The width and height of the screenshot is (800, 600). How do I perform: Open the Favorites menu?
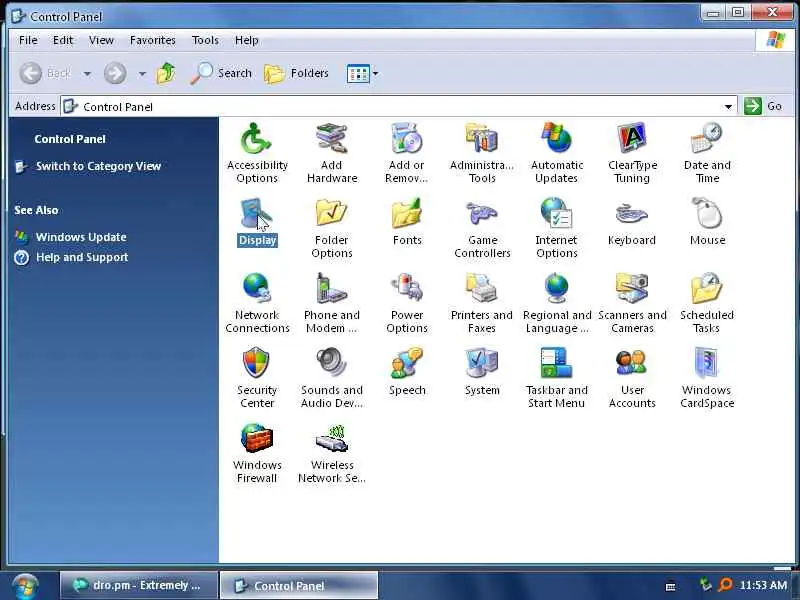pos(153,40)
